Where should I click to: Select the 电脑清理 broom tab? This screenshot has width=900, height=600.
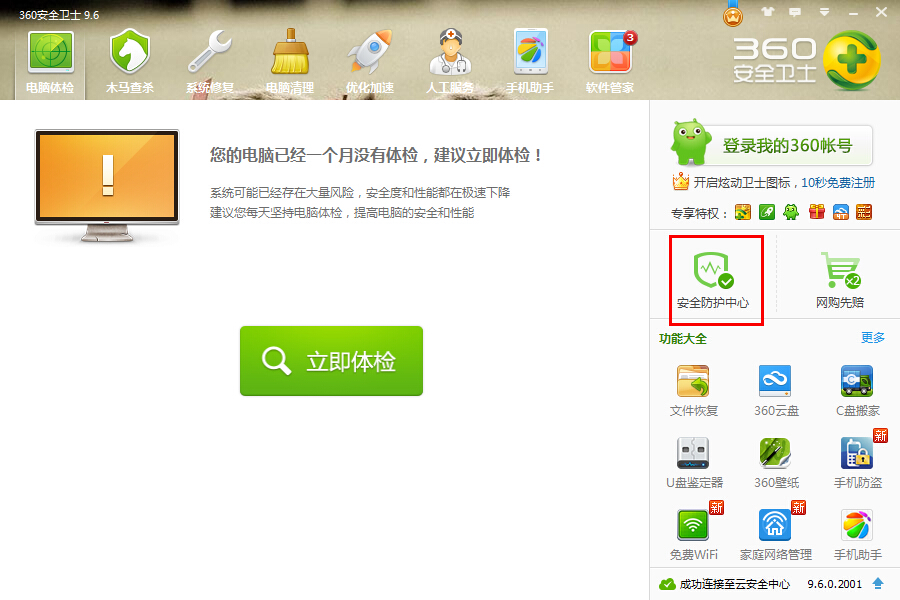click(290, 63)
